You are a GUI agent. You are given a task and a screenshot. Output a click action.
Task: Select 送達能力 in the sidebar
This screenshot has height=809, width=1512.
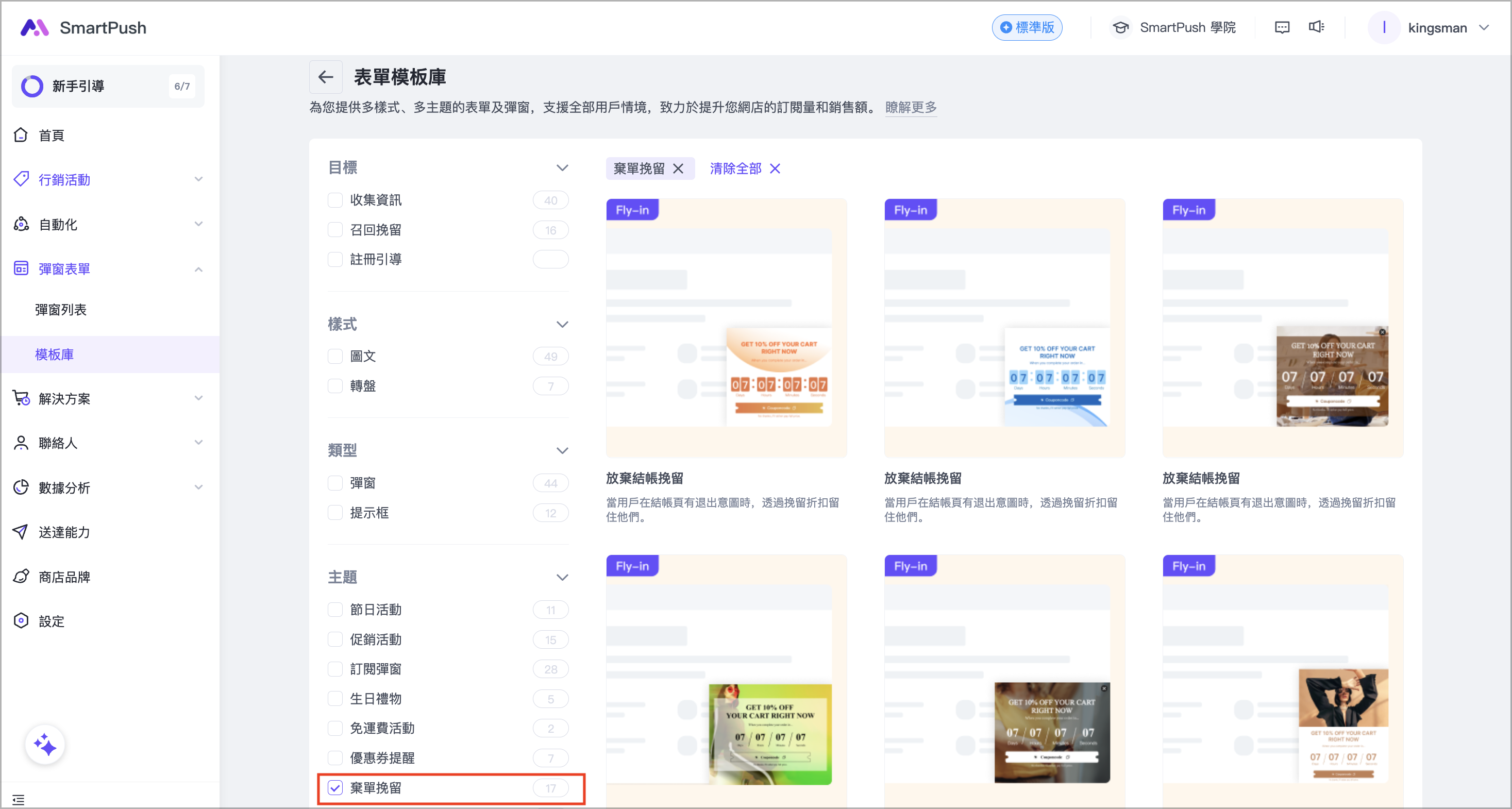[64, 532]
